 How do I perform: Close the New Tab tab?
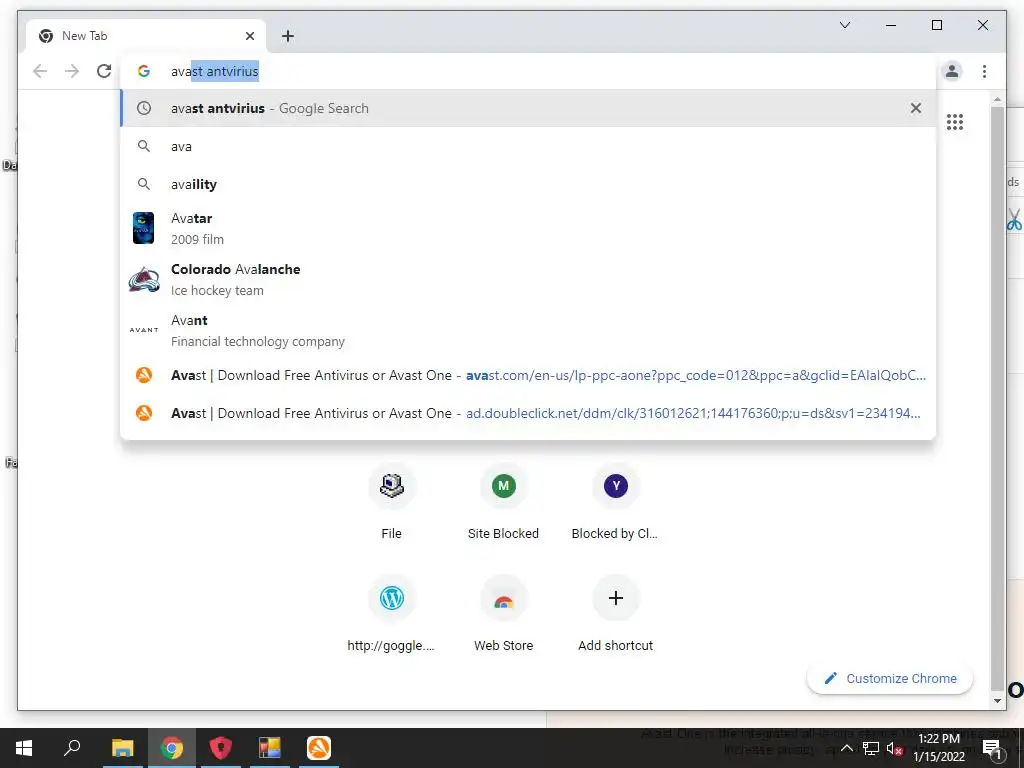point(249,36)
